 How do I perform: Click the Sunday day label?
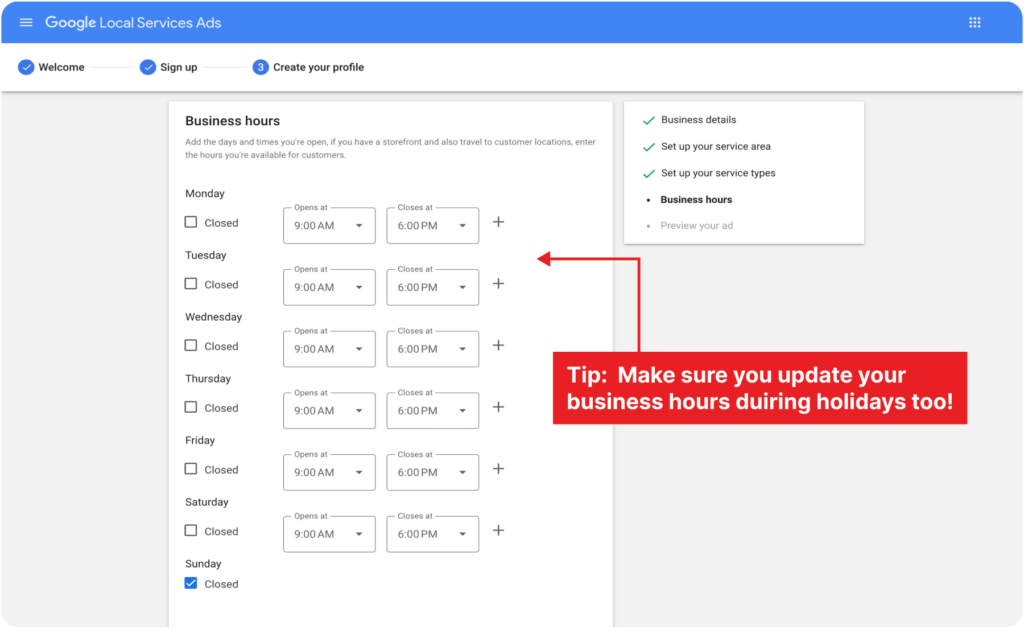coord(203,563)
